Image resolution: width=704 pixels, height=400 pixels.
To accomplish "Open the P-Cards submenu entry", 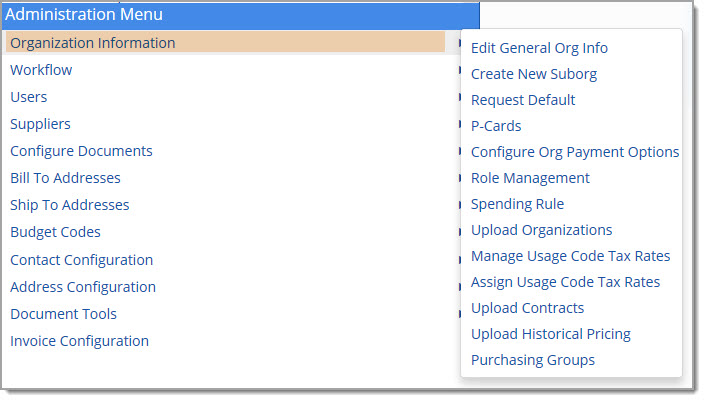I will pos(496,126).
